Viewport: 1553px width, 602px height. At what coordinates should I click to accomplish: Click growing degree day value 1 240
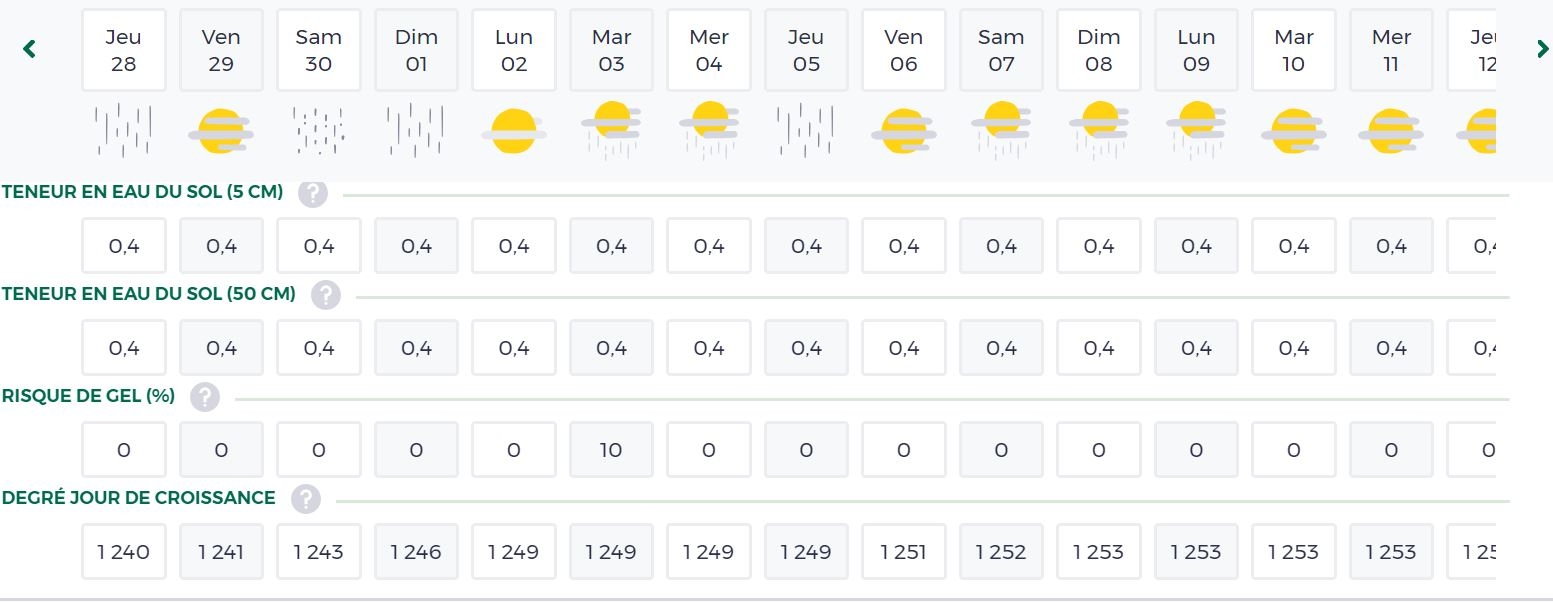pos(123,552)
